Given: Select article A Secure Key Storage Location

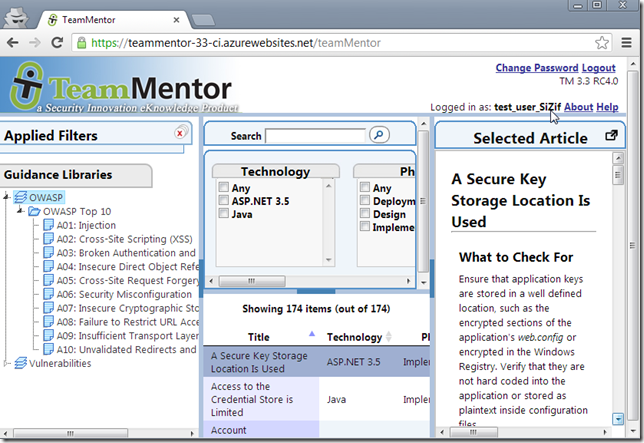Looking at the screenshot, I should pos(259,362).
